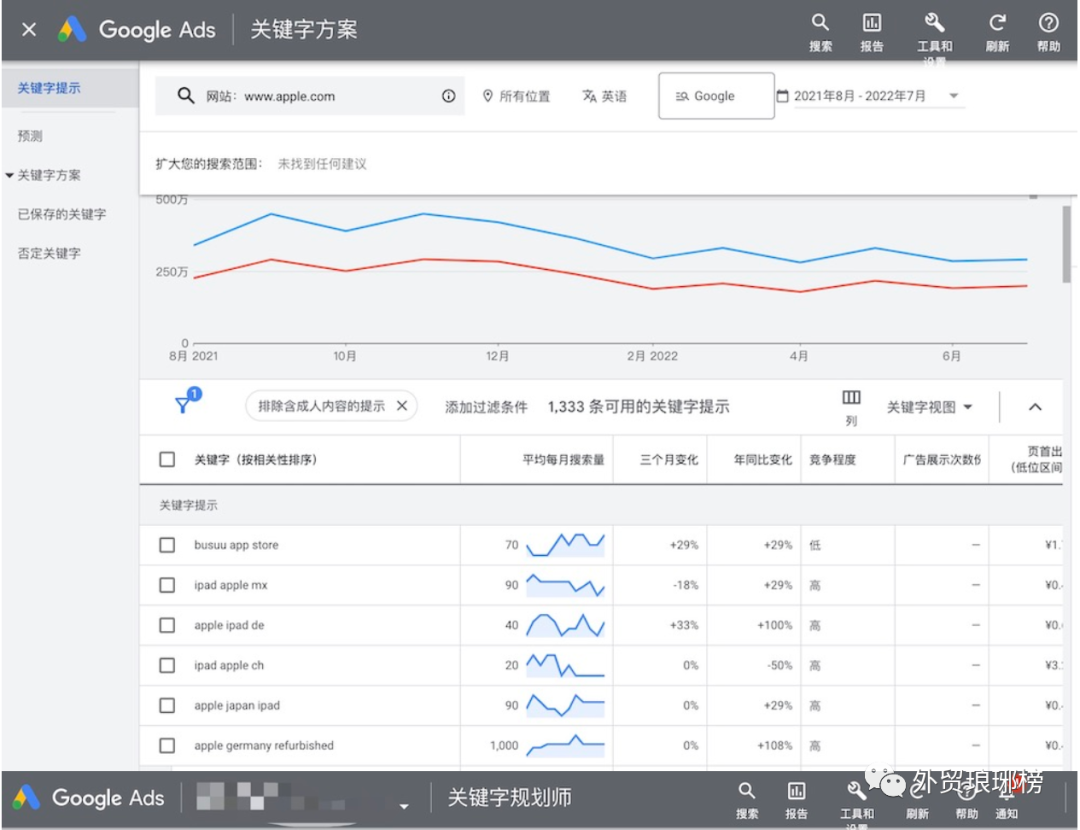The width and height of the screenshot is (1080, 830).
Task: Check the apple ipad de row checkbox
Action: point(167,625)
